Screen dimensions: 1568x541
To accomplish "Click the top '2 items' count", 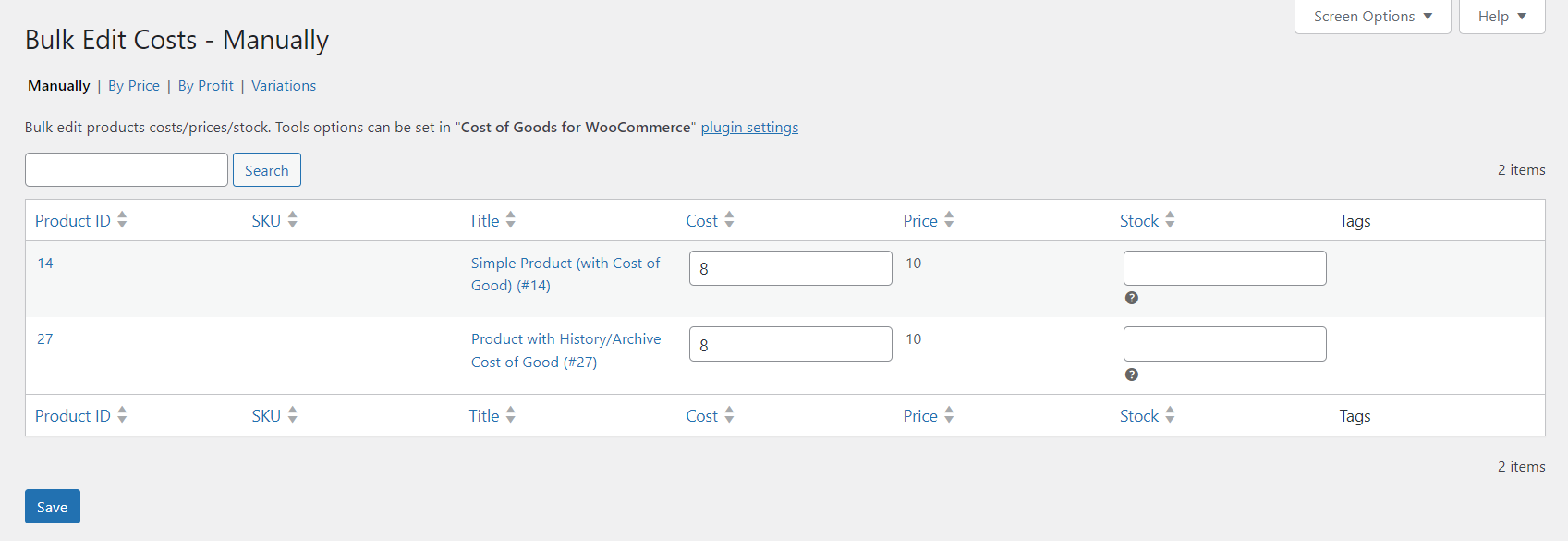I will 1521,170.
